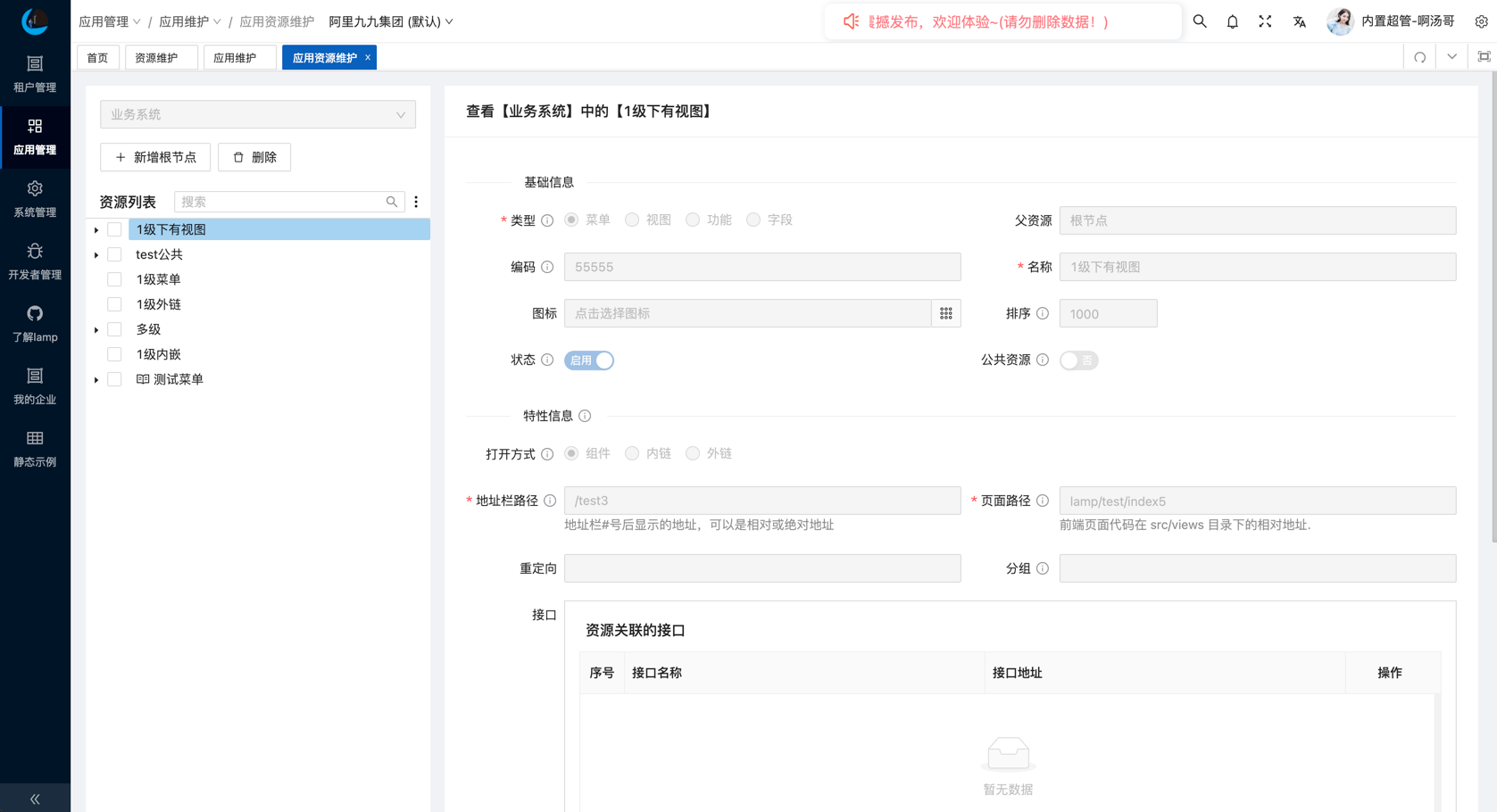
Task: Expand the 多级 tree node
Action: pos(96,330)
